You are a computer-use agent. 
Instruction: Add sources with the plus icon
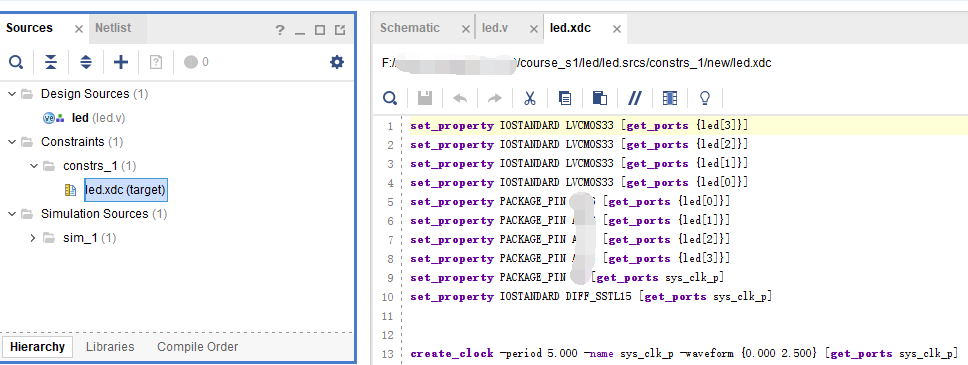(121, 62)
